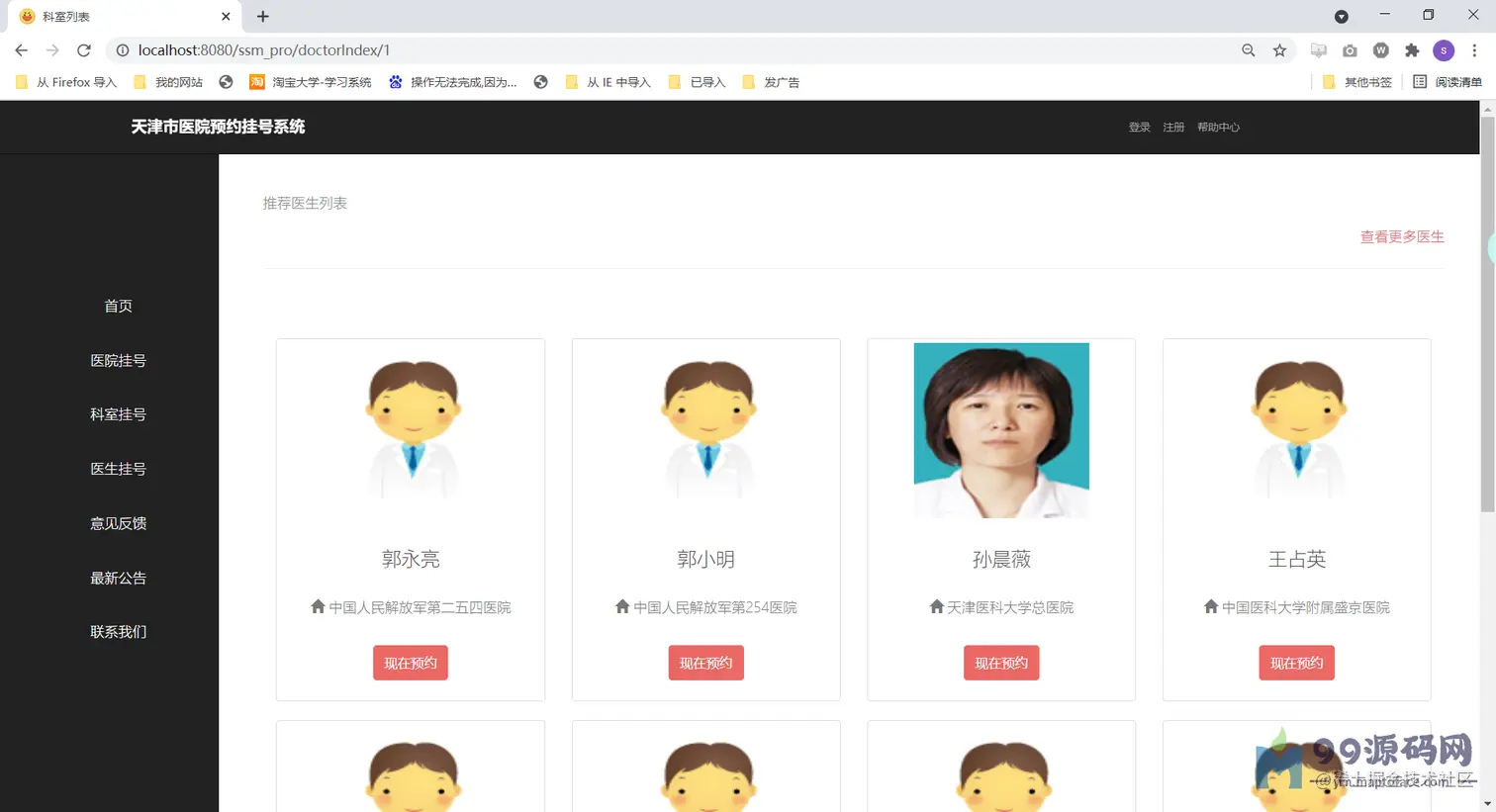Open the purple profile avatar
The height and width of the screenshot is (812, 1496).
pyautogui.click(x=1444, y=50)
